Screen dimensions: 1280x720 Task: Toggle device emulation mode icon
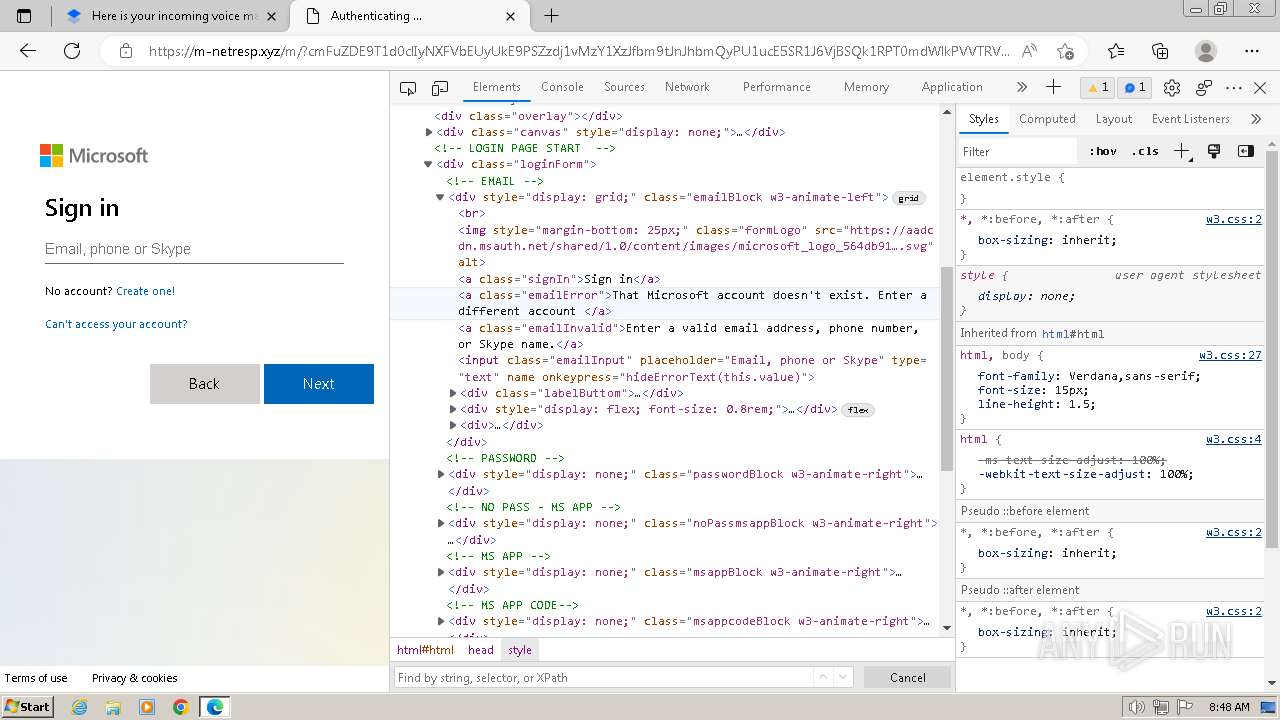440,88
